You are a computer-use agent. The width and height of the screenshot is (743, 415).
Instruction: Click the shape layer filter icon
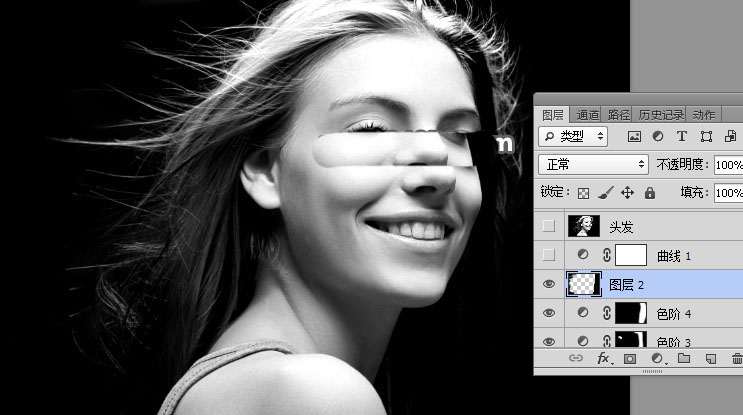point(706,136)
